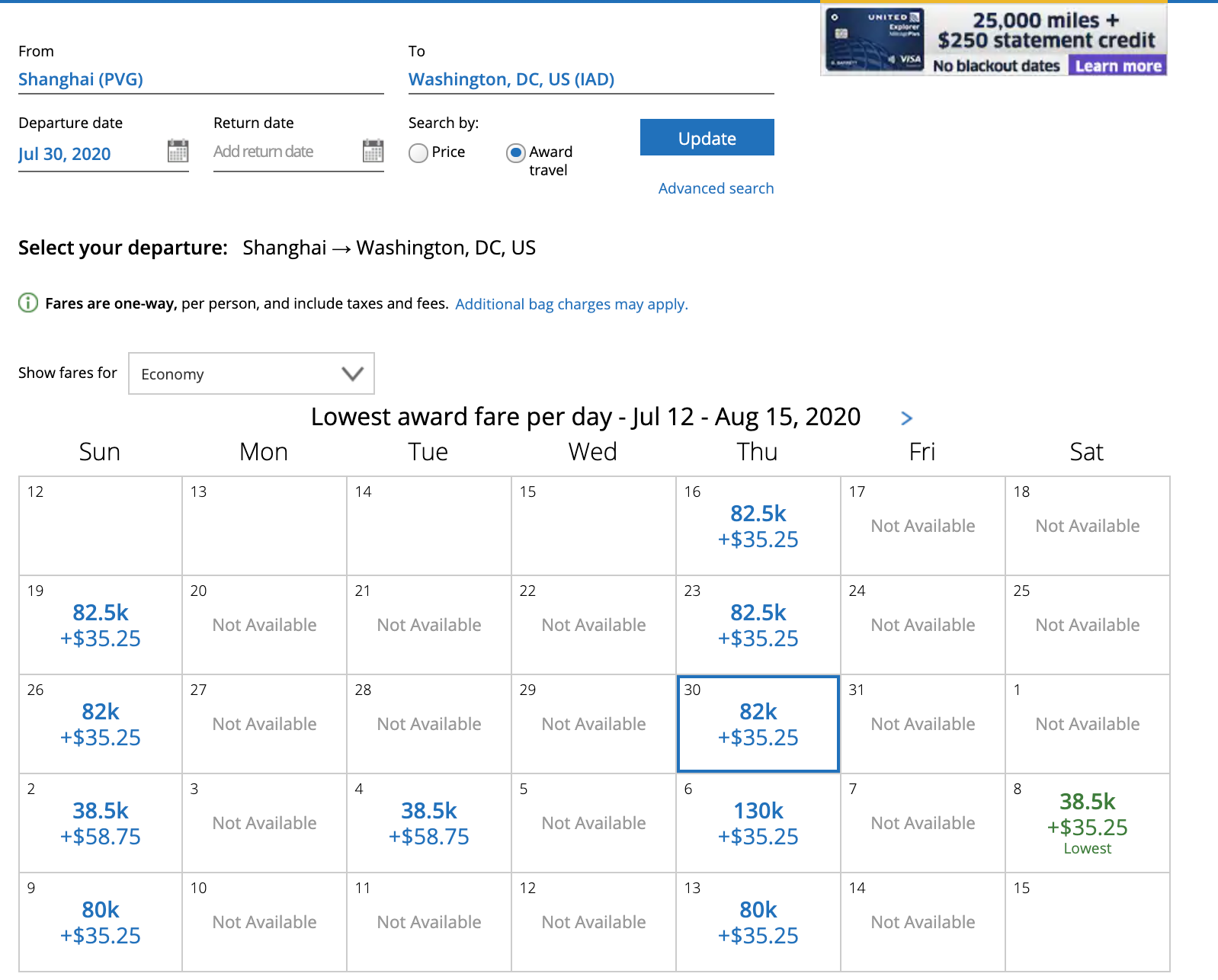Open the departure date calendar icon

pyautogui.click(x=178, y=151)
